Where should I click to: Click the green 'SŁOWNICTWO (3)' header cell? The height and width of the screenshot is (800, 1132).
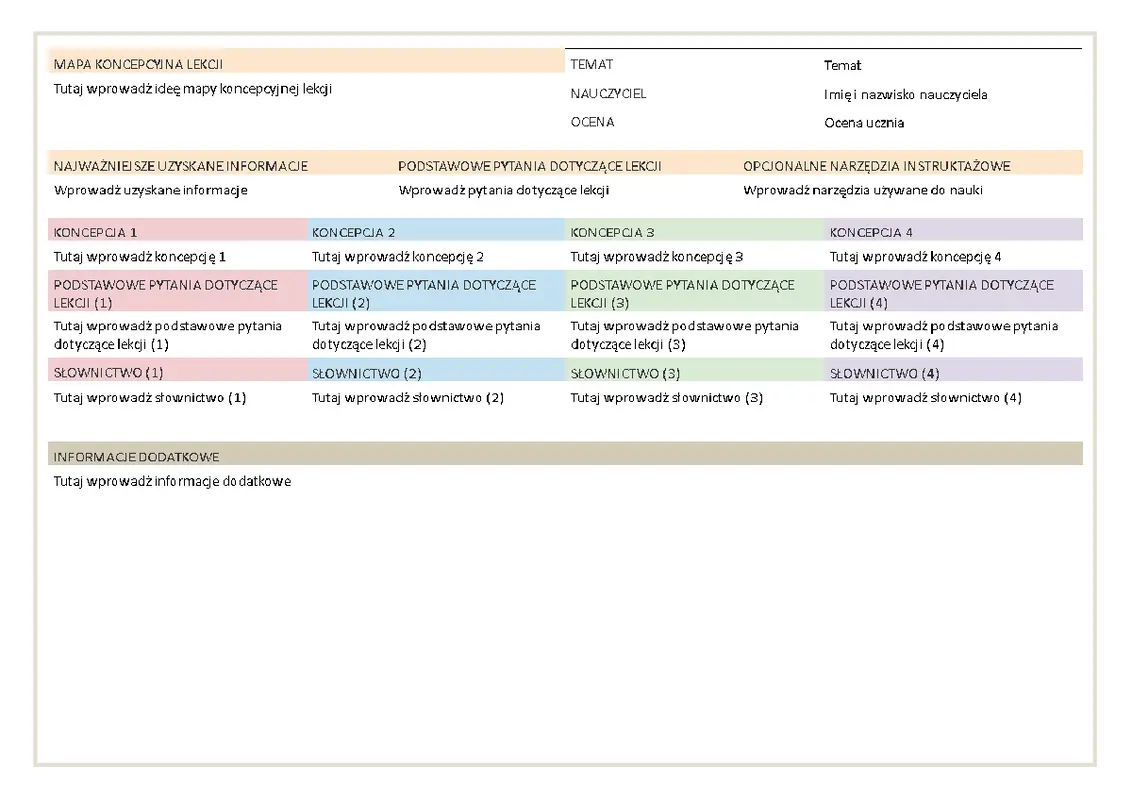695,373
